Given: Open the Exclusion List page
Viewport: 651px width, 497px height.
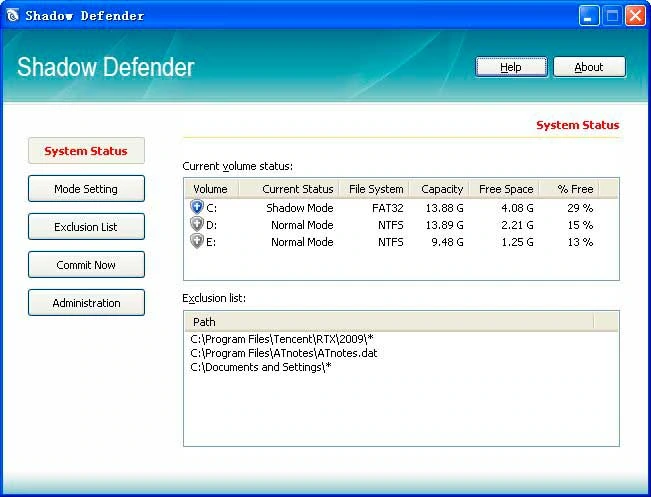Looking at the screenshot, I should pos(86,227).
